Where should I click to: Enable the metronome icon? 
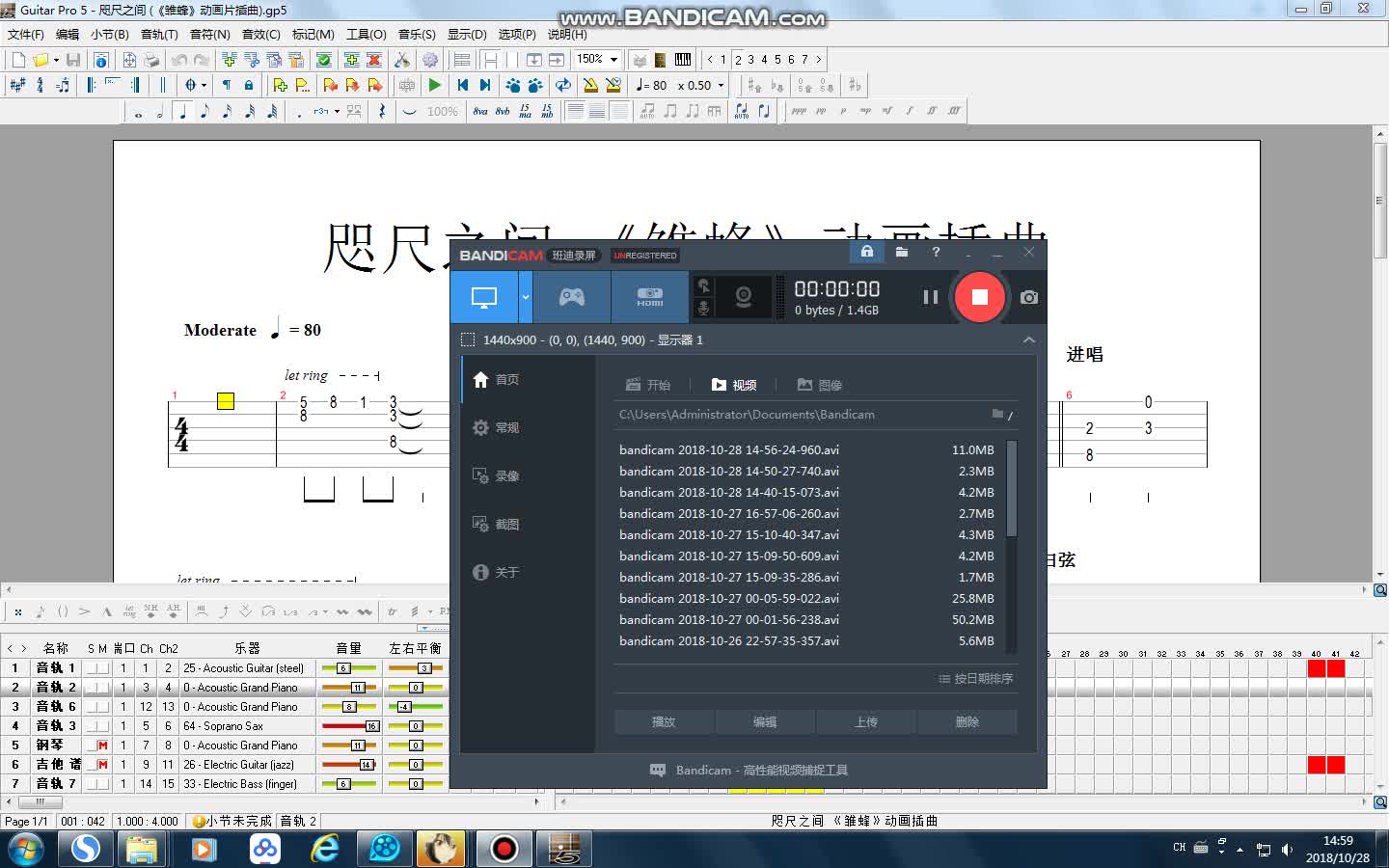(590, 85)
